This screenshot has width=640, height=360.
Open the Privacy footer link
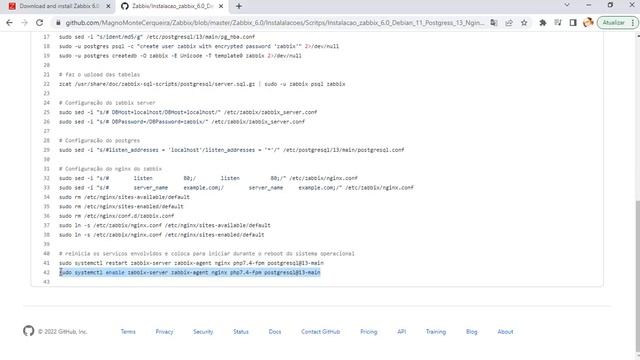[x=164, y=332]
